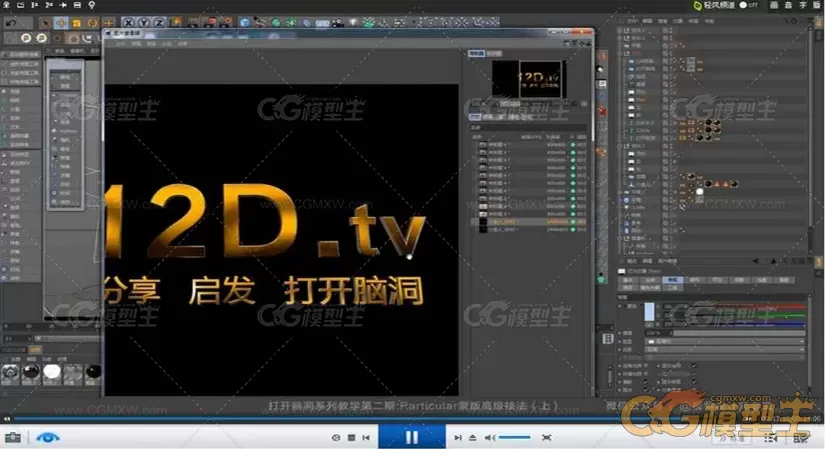Add a light object from the toolbar

click(354, 22)
